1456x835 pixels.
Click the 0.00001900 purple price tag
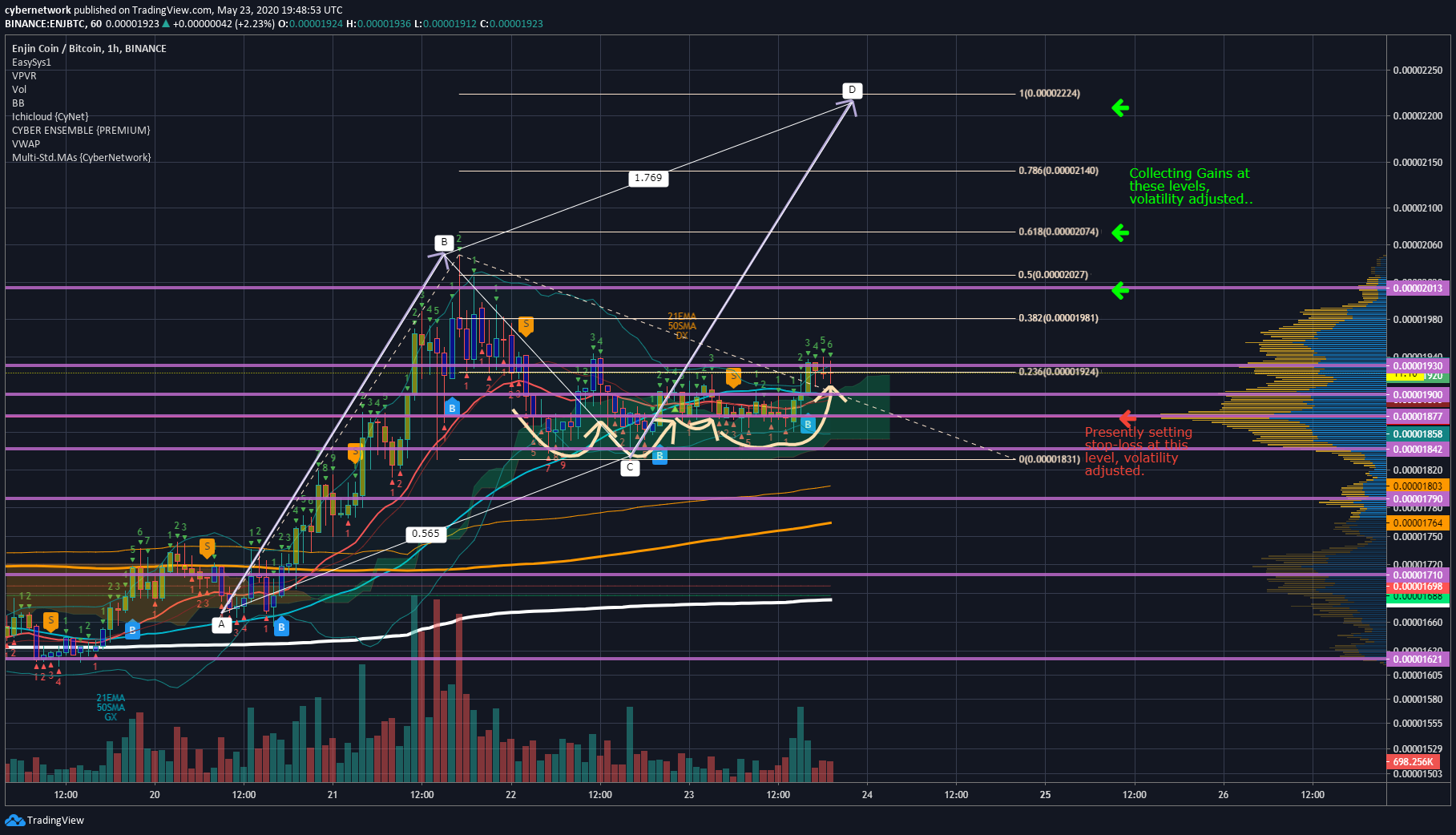(1418, 395)
